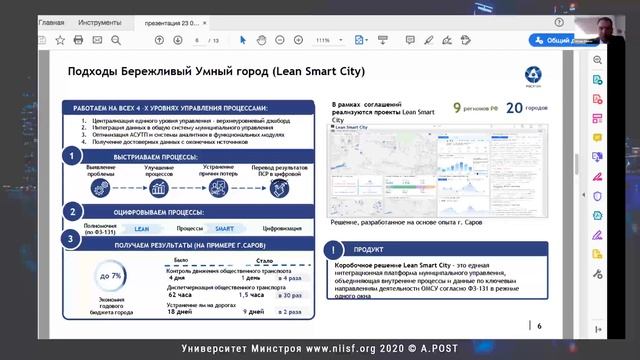Open the Create PDF tool in right pane
Image resolution: width=640 pixels, height=360 pixels.
[x=597, y=99]
